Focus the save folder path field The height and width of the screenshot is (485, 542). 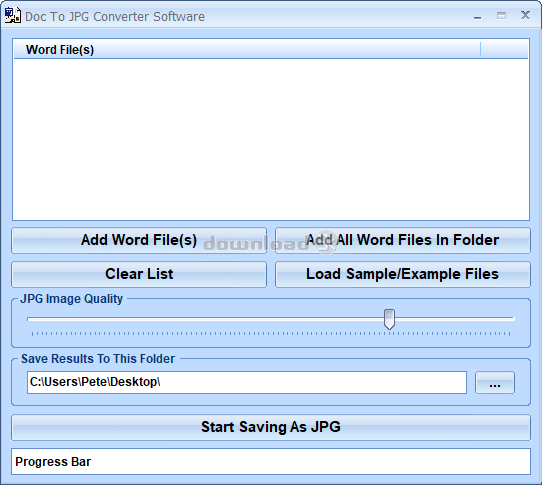pos(247,382)
